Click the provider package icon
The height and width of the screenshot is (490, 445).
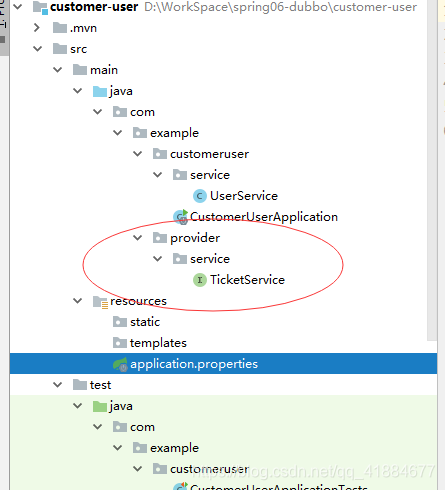(160, 238)
